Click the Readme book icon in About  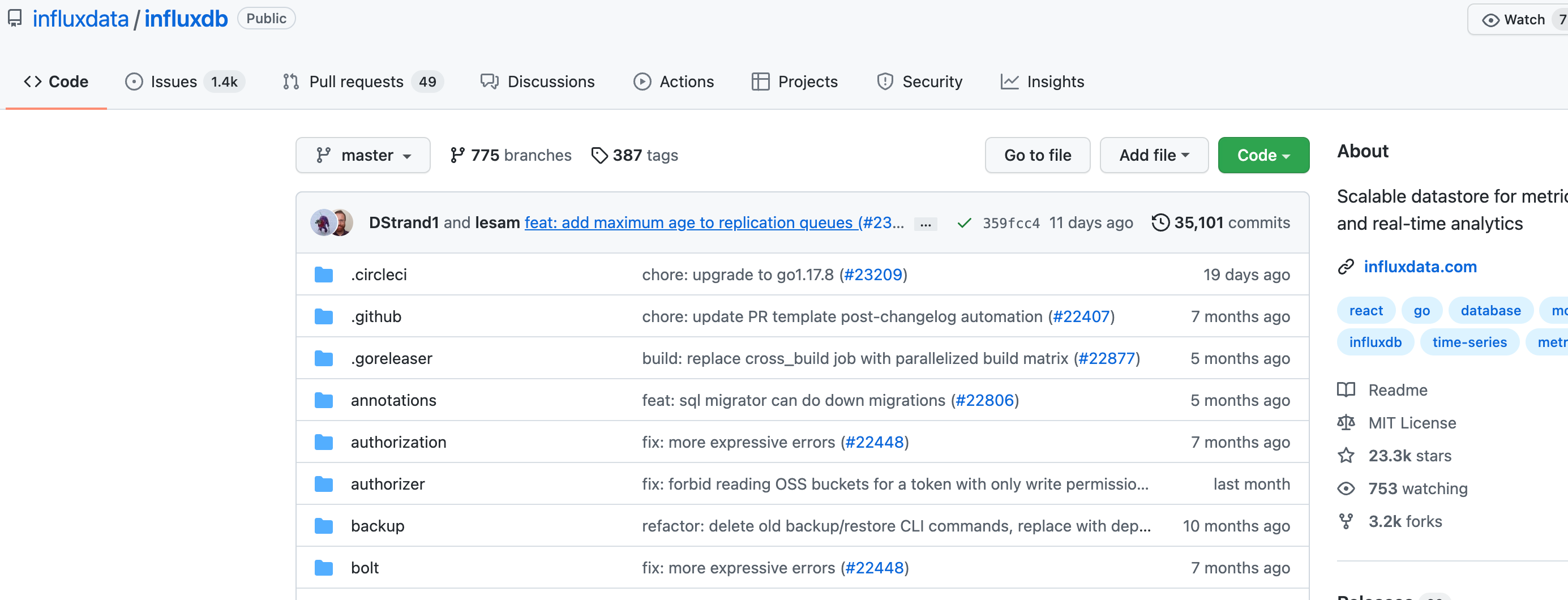tap(1347, 390)
